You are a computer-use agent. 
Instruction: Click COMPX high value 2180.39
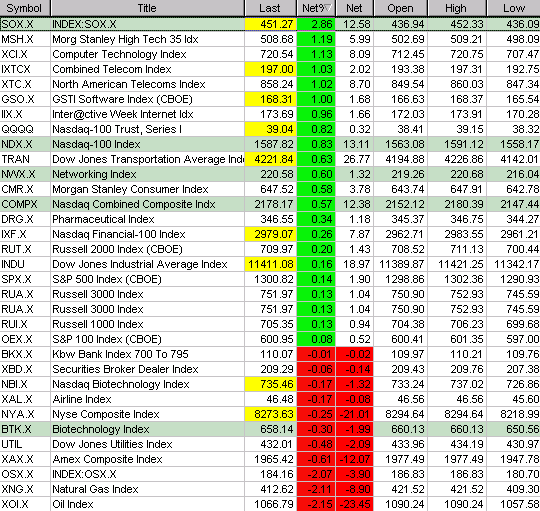coord(457,204)
